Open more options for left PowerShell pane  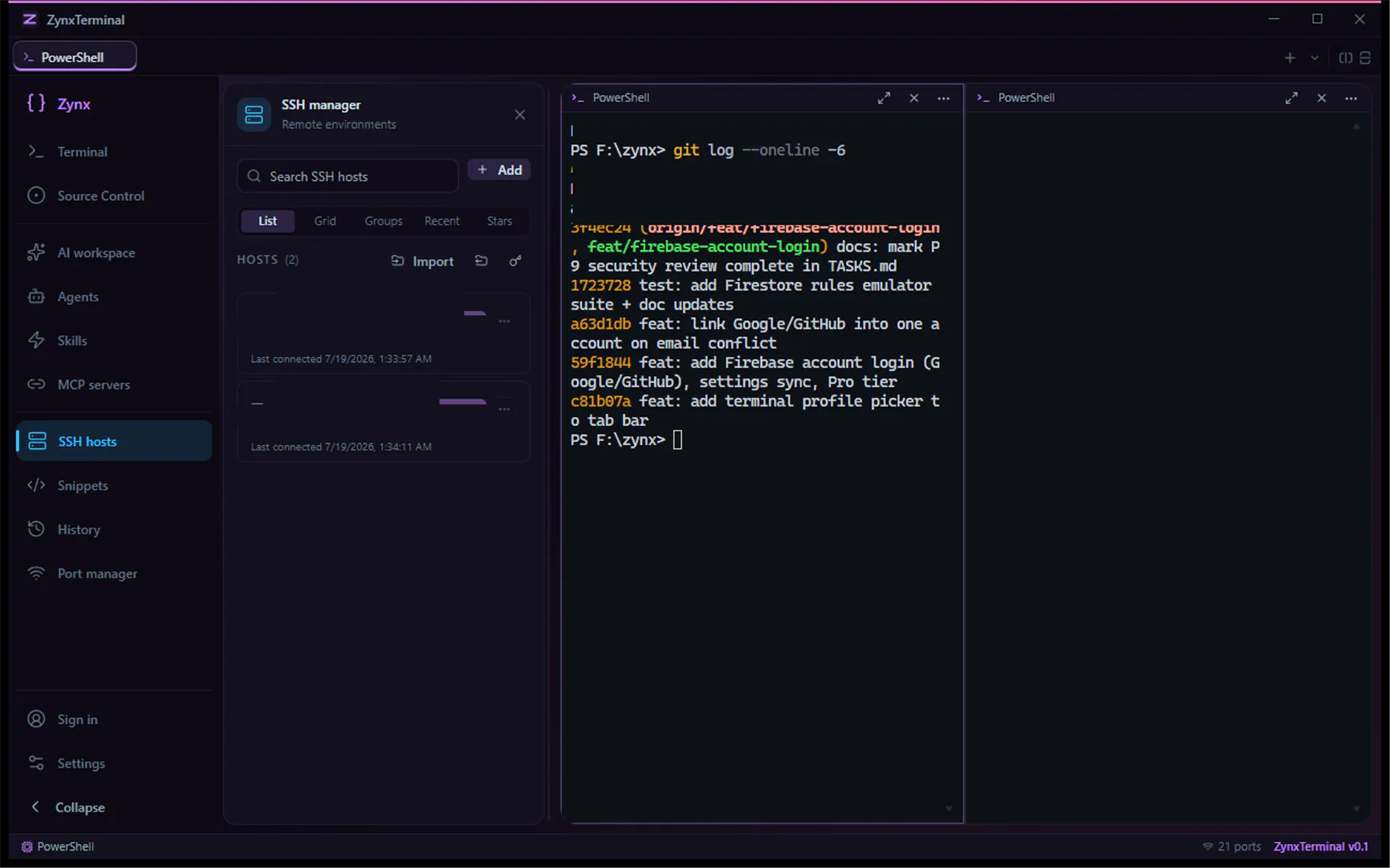click(x=943, y=98)
